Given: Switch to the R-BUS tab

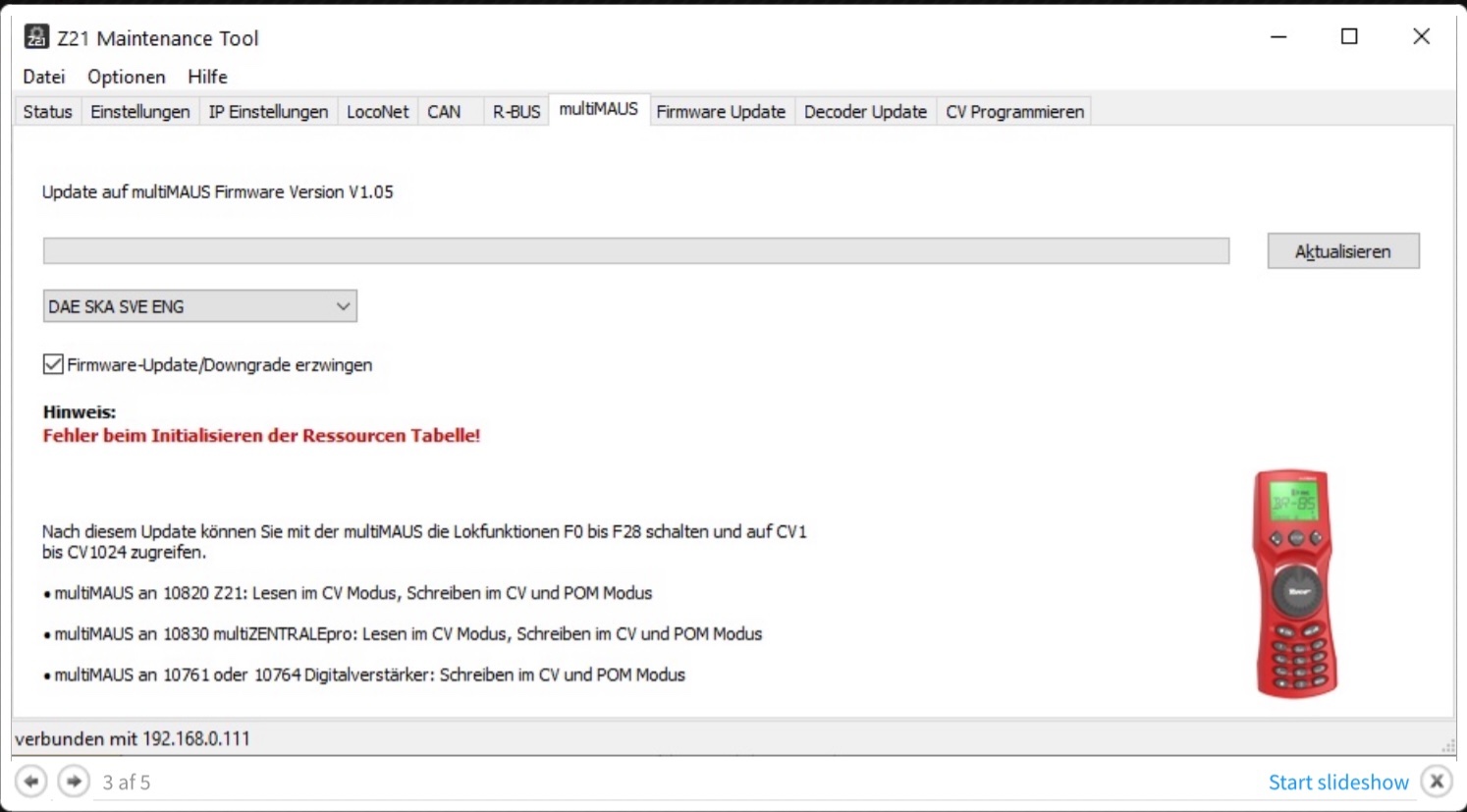Looking at the screenshot, I should click(516, 112).
